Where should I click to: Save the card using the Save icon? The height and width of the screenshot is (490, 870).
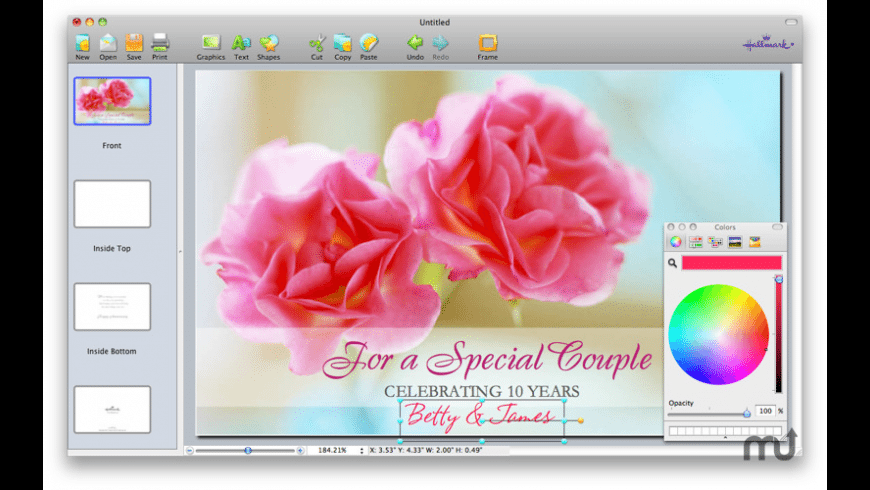click(134, 43)
